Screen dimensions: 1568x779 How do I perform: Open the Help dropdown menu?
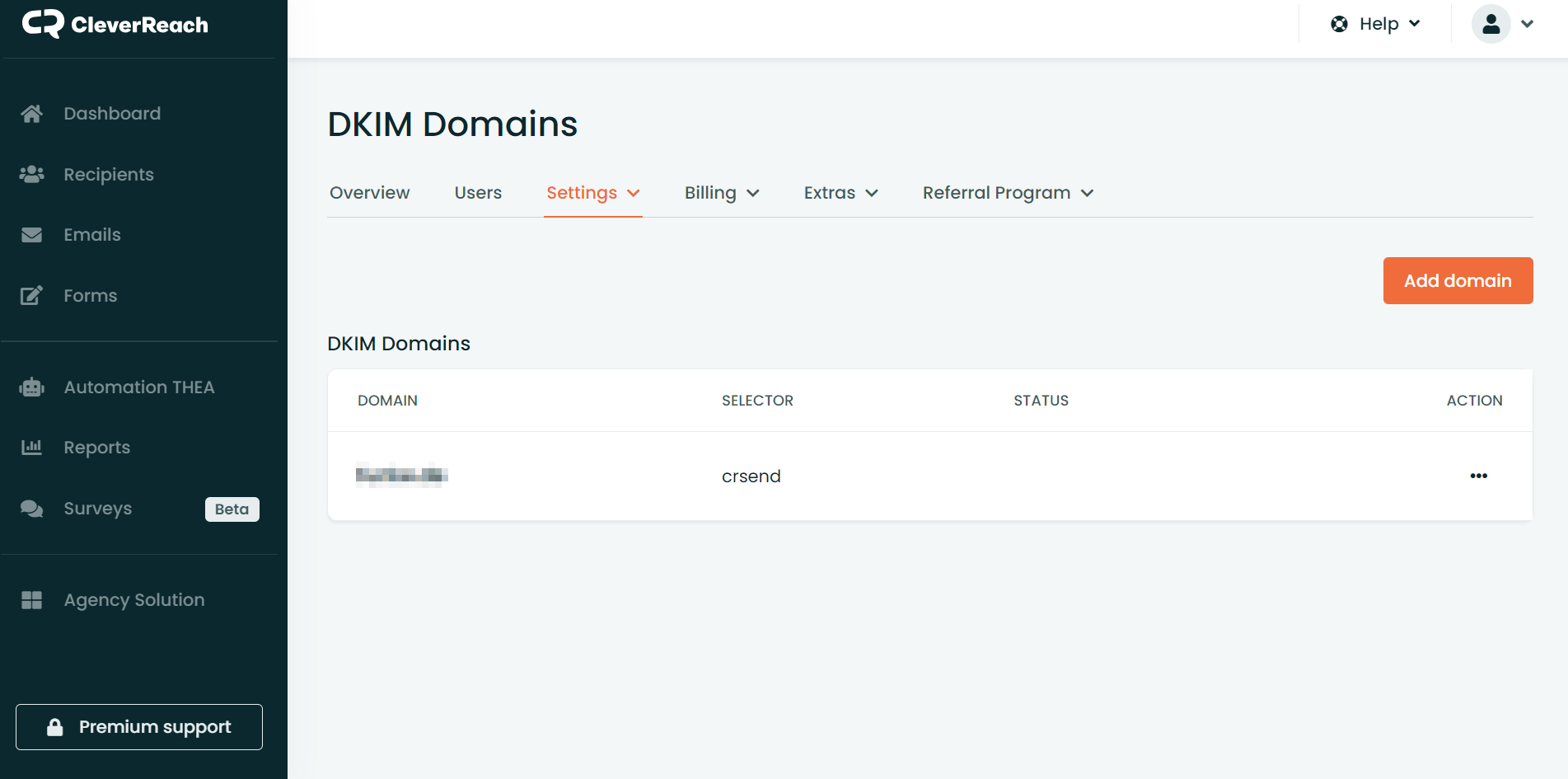coord(1375,24)
